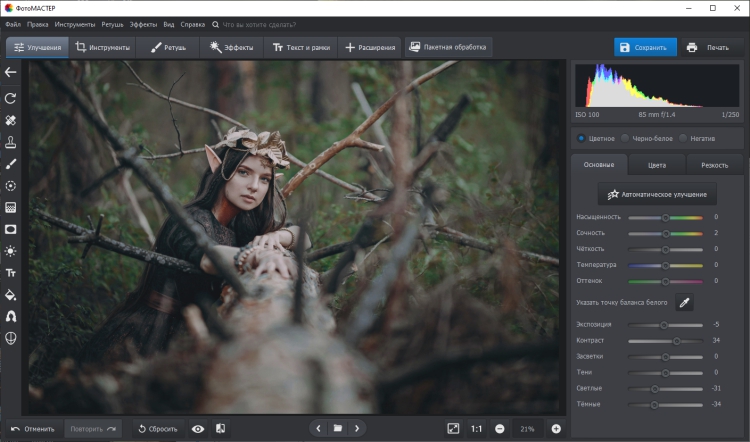Switch to the Цвета tab
Viewport: 750px width, 442px height.
click(x=656, y=165)
